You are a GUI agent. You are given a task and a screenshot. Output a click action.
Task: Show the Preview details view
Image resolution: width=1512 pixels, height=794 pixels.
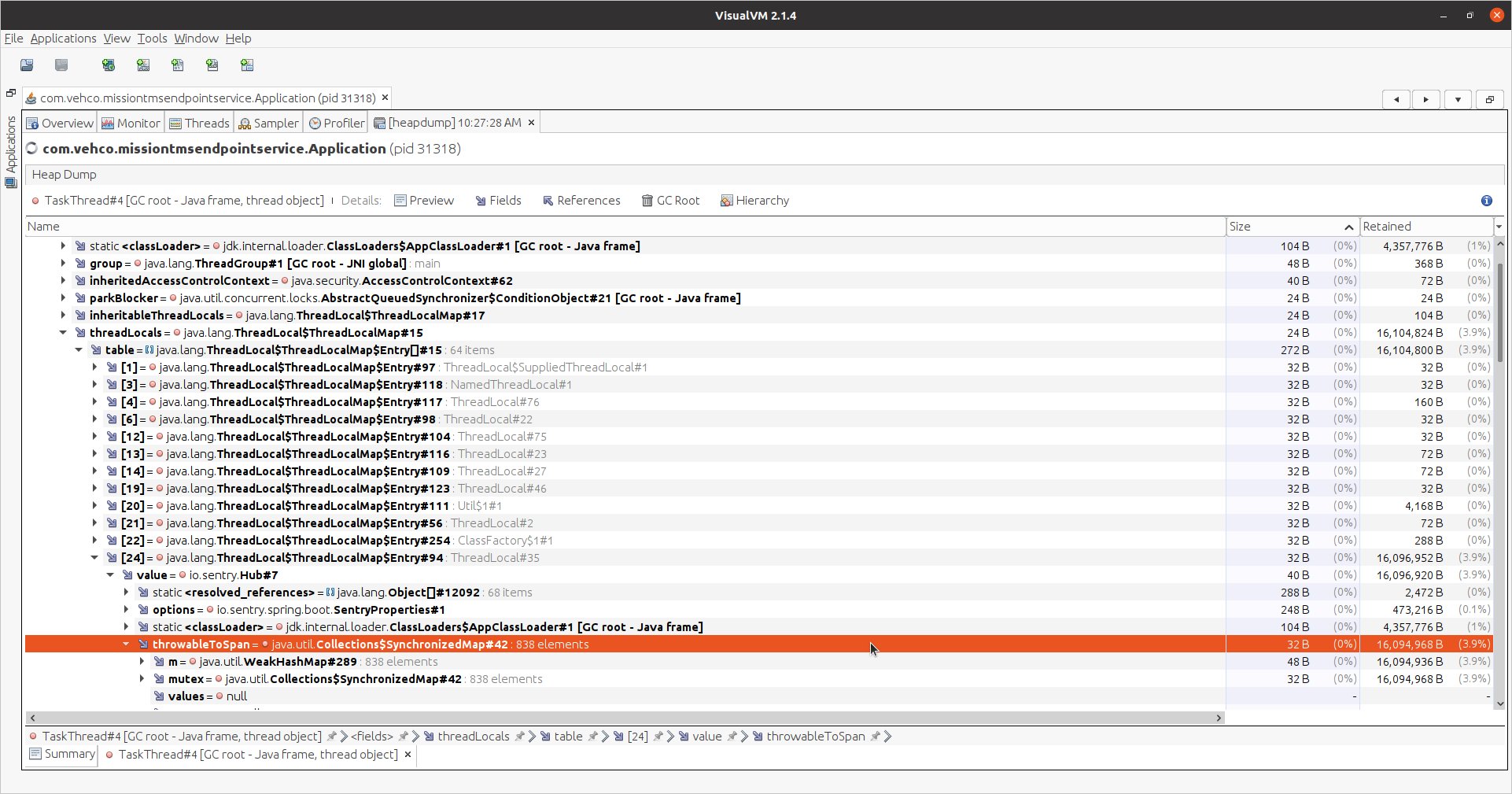[x=425, y=200]
